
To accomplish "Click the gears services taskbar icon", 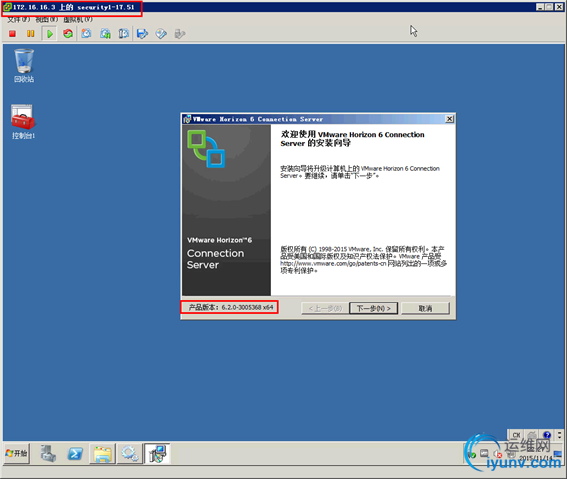I will click(130, 453).
